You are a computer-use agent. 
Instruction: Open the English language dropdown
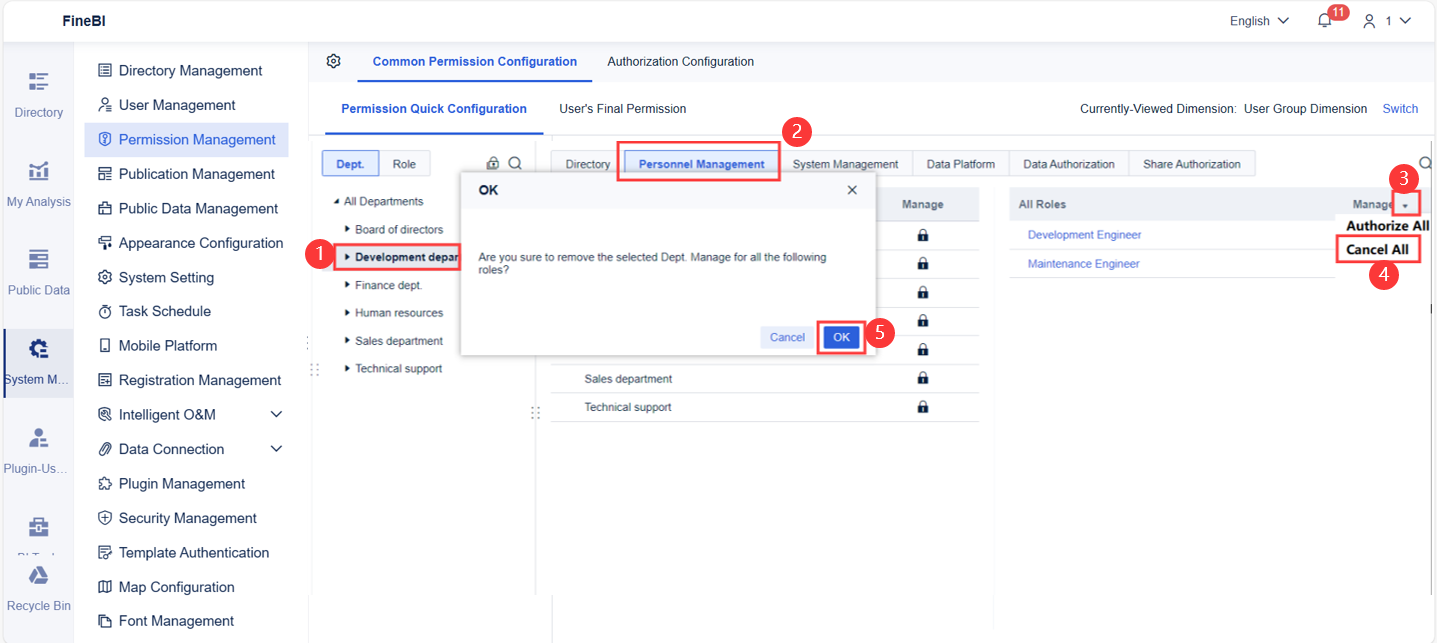point(1257,20)
